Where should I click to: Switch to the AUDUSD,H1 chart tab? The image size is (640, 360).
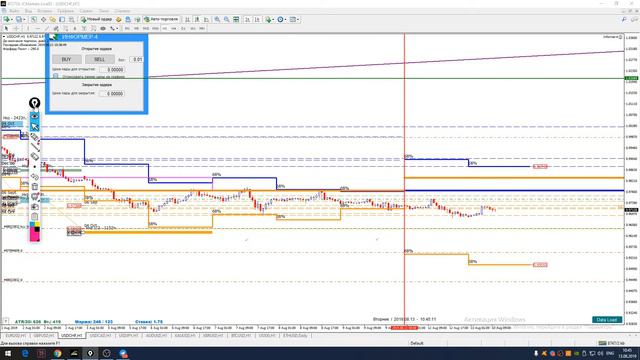pos(156,336)
